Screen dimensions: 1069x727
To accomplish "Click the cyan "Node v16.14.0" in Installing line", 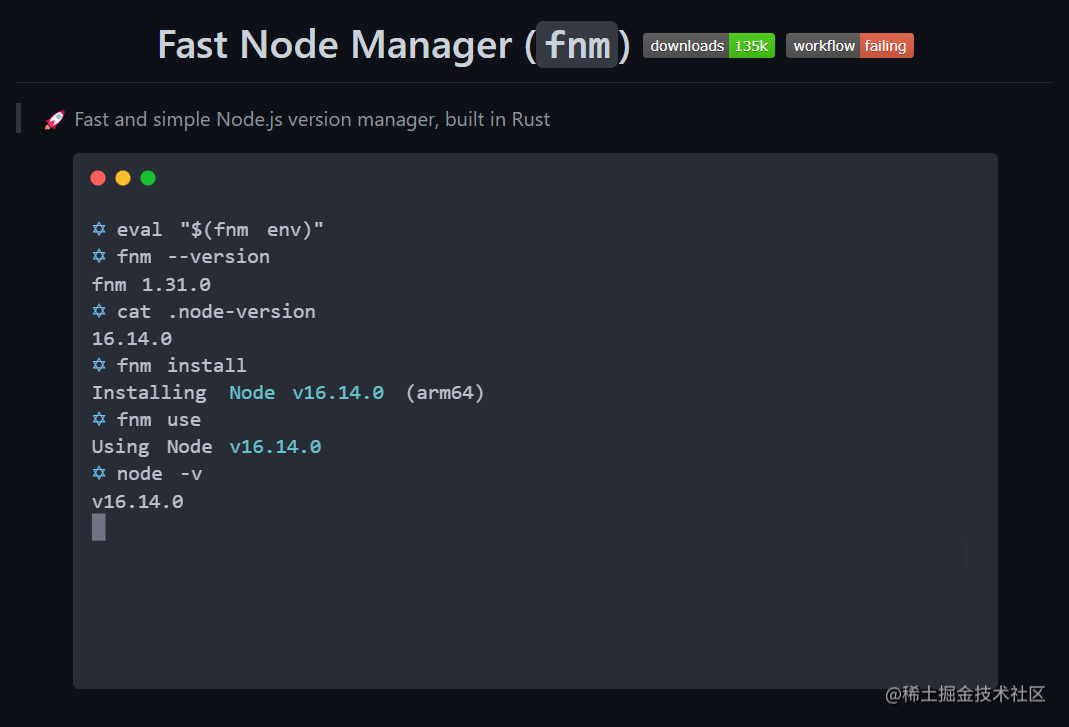I will pos(305,392).
